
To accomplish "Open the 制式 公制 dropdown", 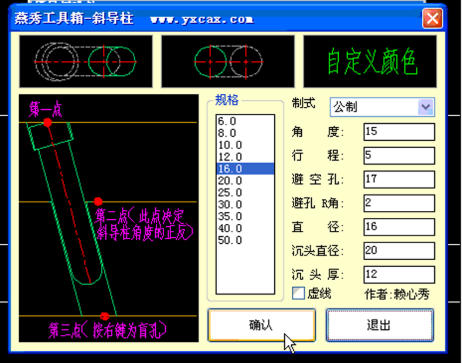I will [382, 107].
